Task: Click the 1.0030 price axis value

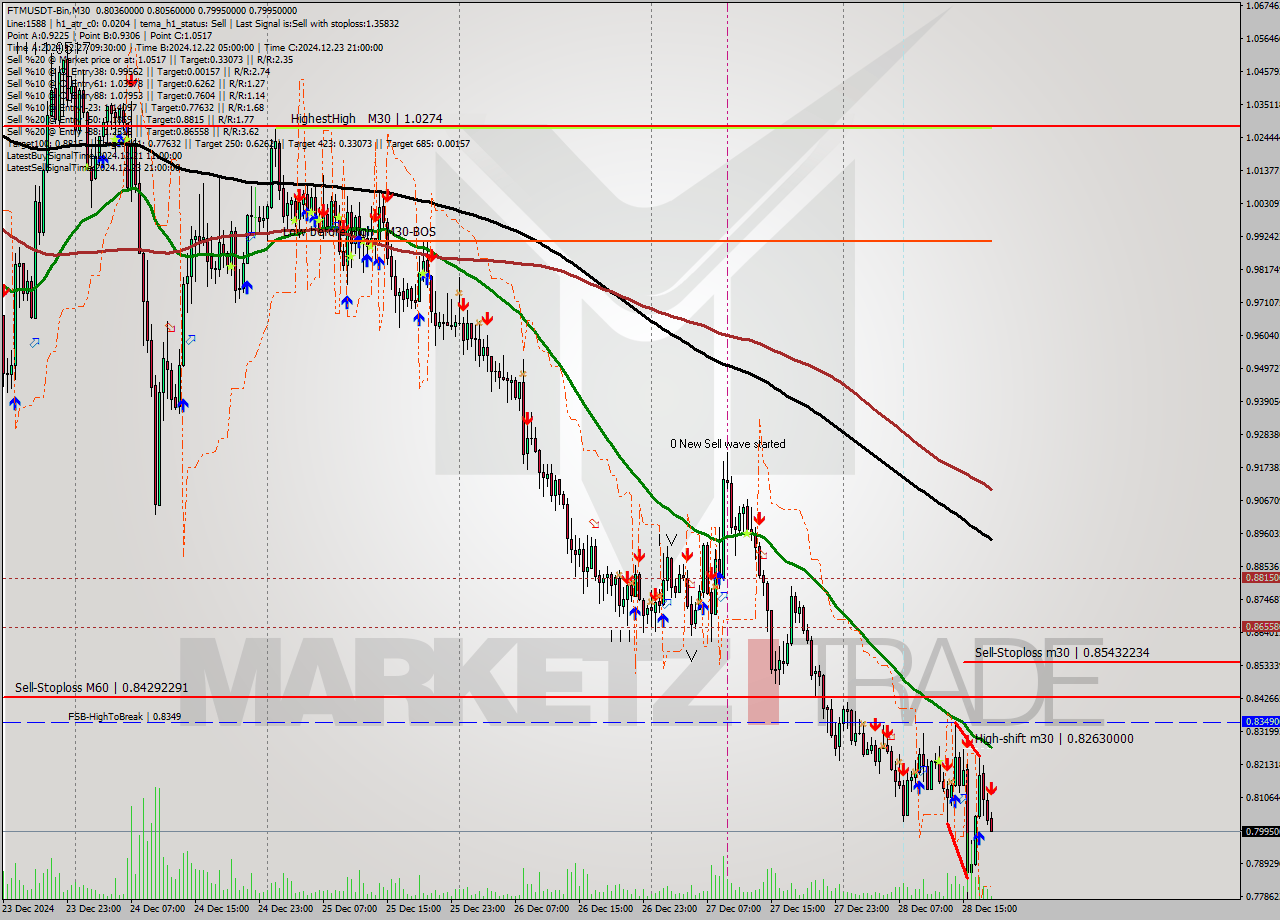Action: point(1261,203)
